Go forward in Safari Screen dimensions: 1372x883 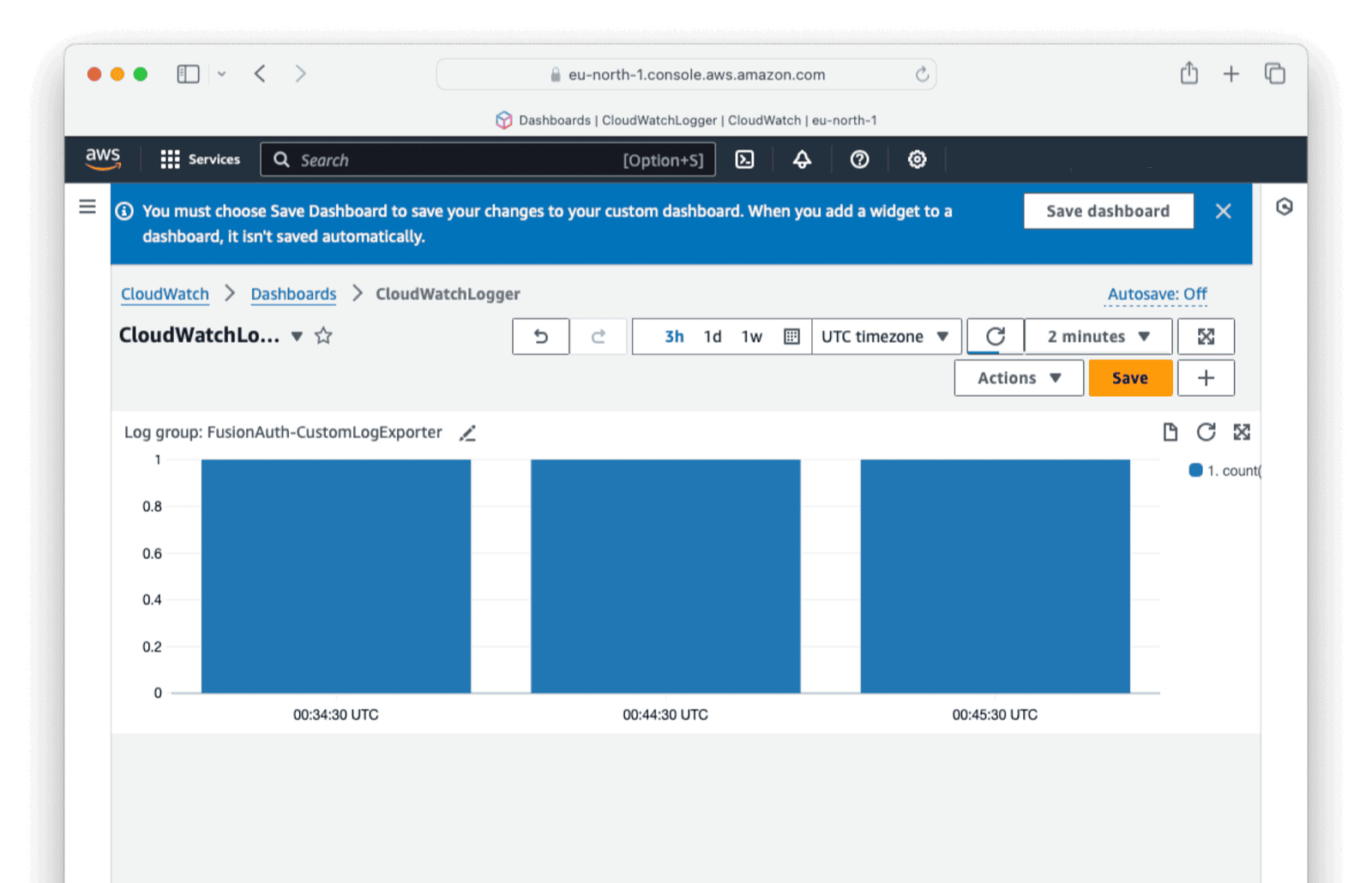(x=300, y=74)
